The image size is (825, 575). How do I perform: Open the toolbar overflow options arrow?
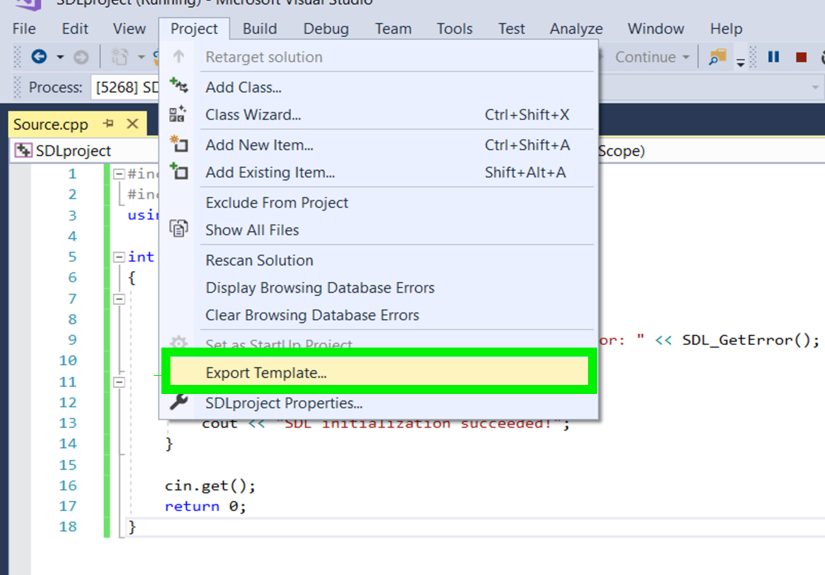click(740, 63)
